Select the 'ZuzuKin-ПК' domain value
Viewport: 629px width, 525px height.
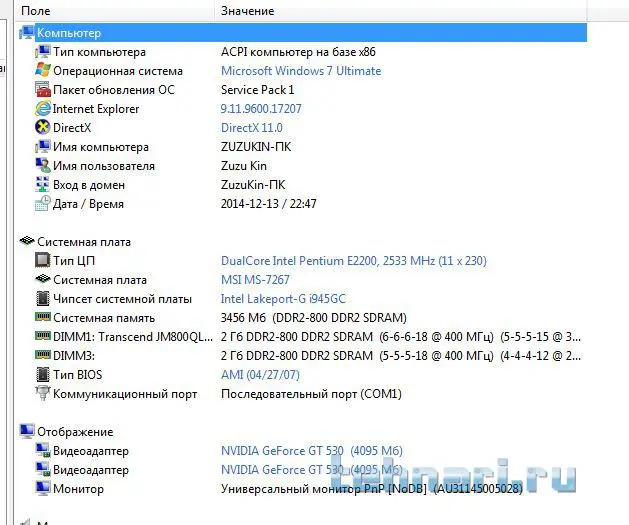253,185
